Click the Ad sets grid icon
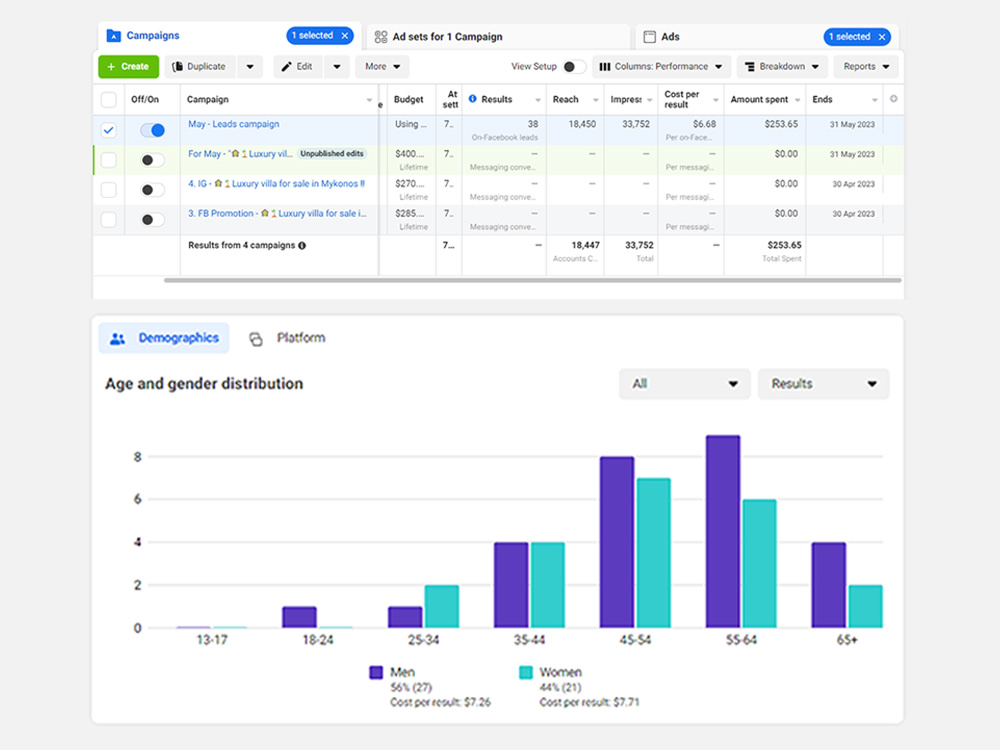 click(381, 37)
